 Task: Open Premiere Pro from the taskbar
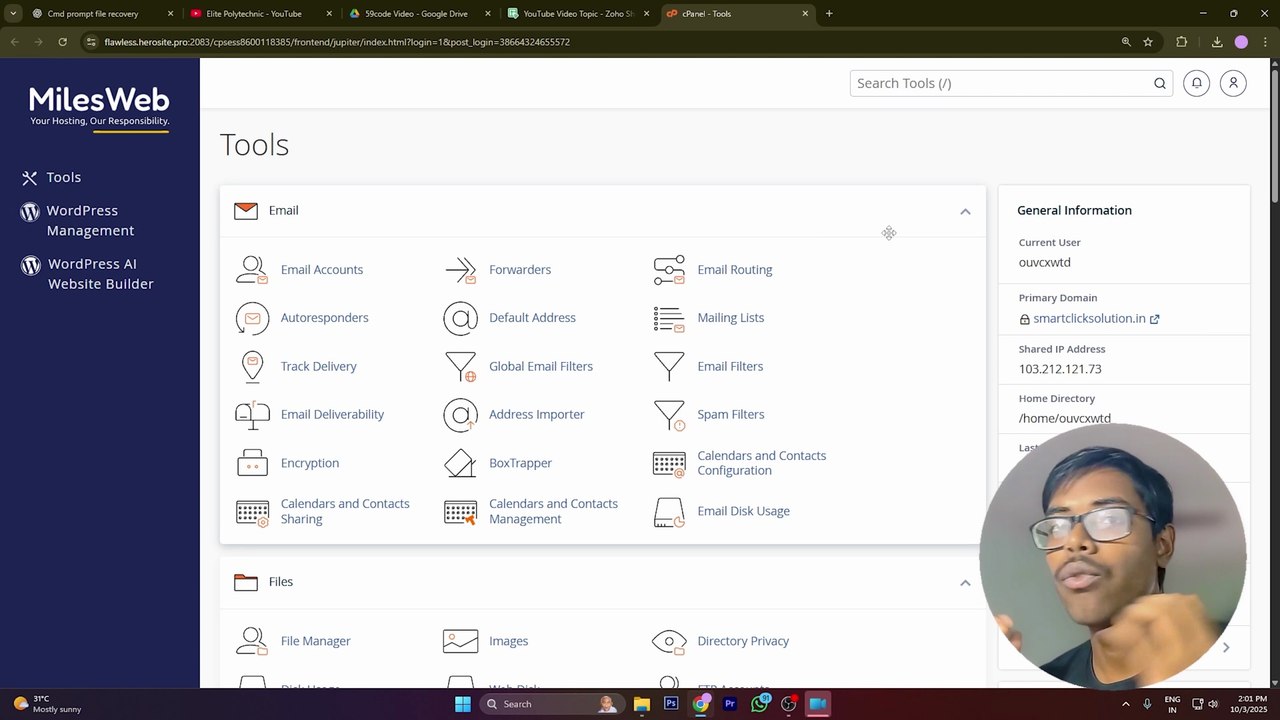(x=730, y=704)
